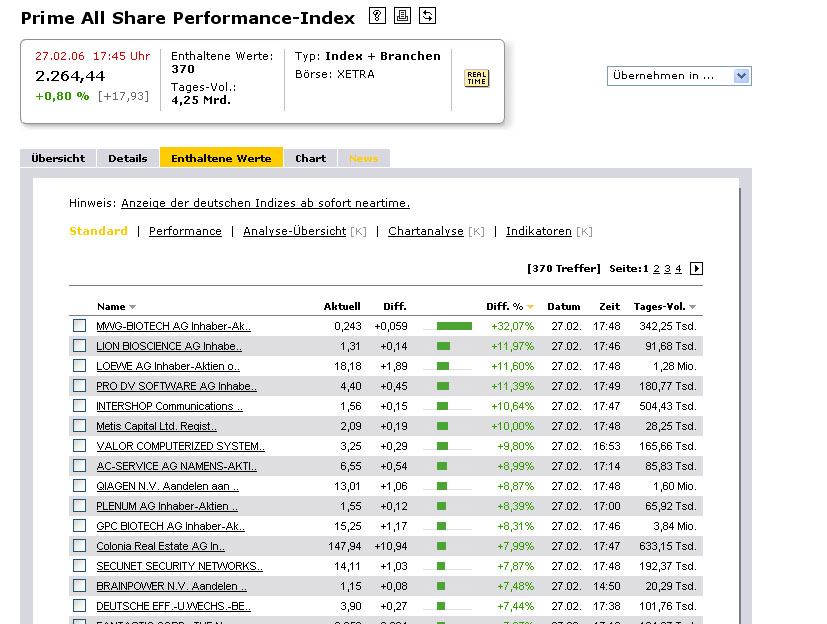827x624 pixels.
Task: Click the refresh icon beside title
Action: click(x=427, y=16)
